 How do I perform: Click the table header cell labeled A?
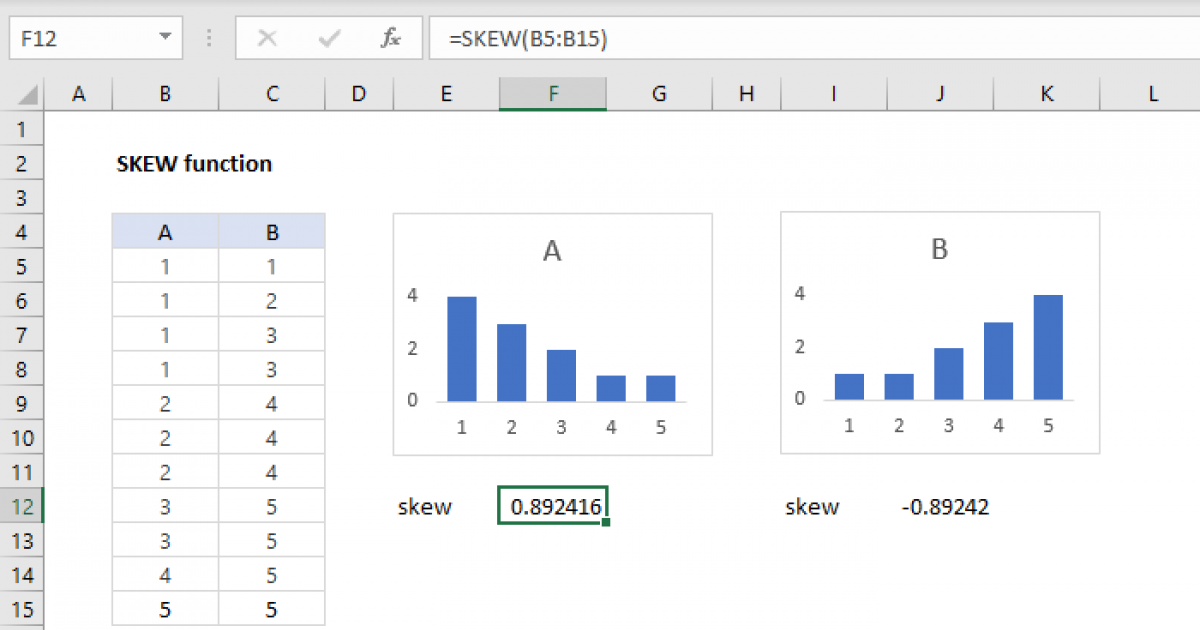(165, 233)
